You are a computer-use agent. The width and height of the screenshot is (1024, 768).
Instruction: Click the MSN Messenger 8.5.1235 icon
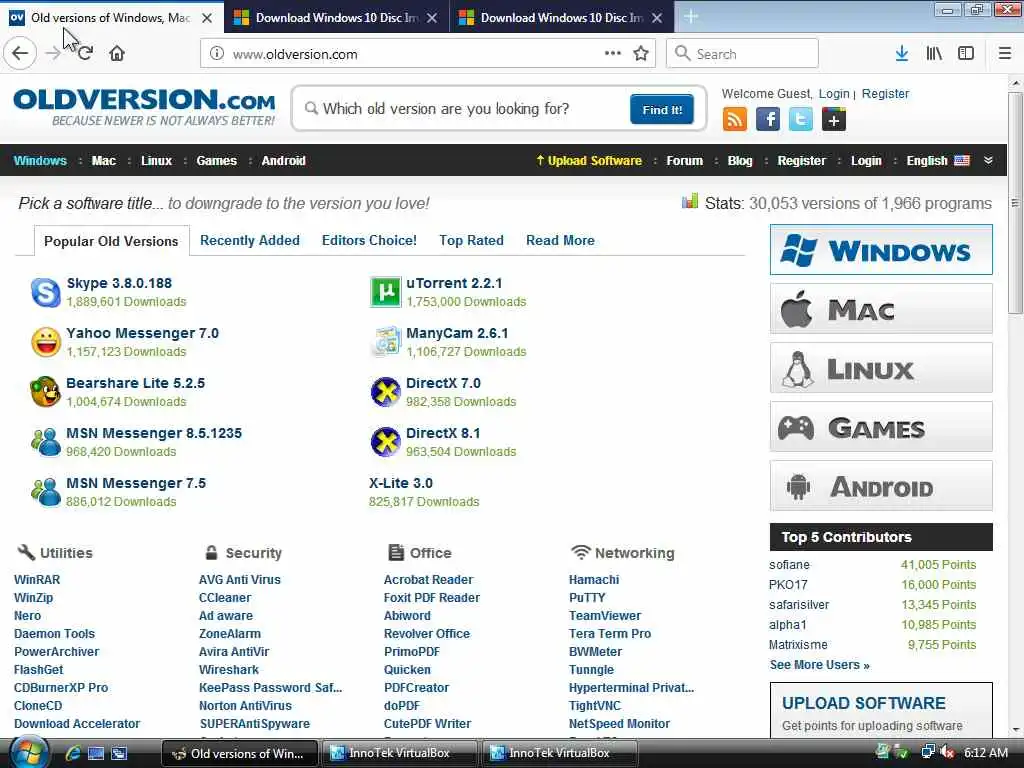(x=46, y=442)
